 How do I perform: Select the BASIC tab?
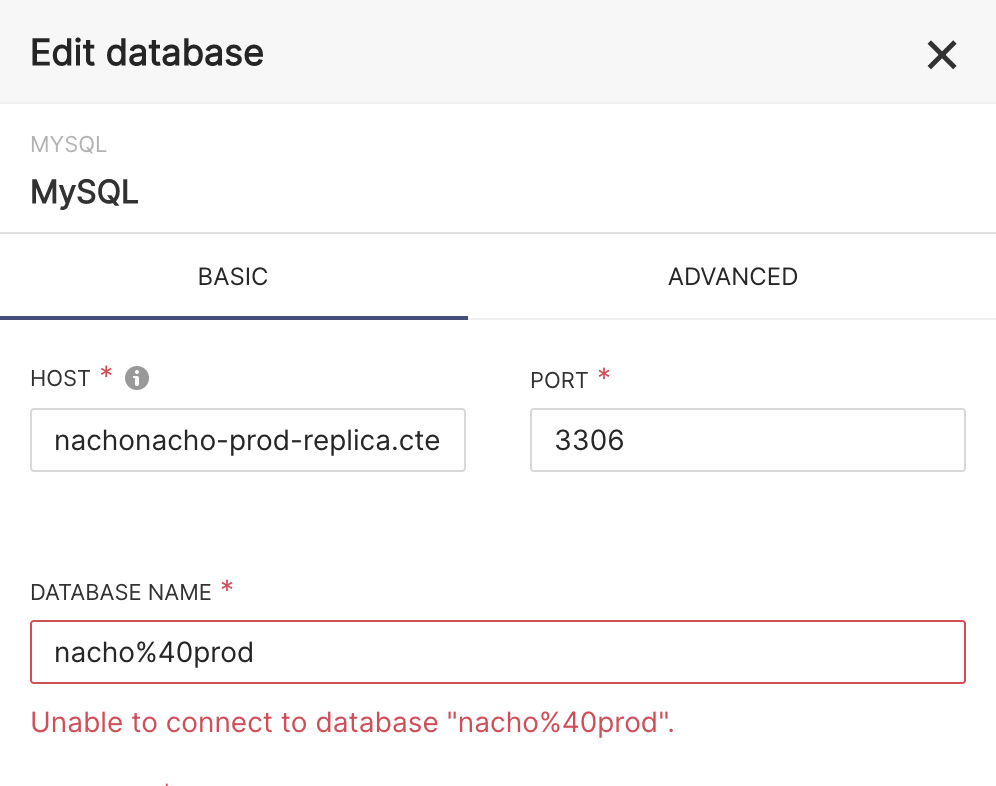pyautogui.click(x=233, y=276)
